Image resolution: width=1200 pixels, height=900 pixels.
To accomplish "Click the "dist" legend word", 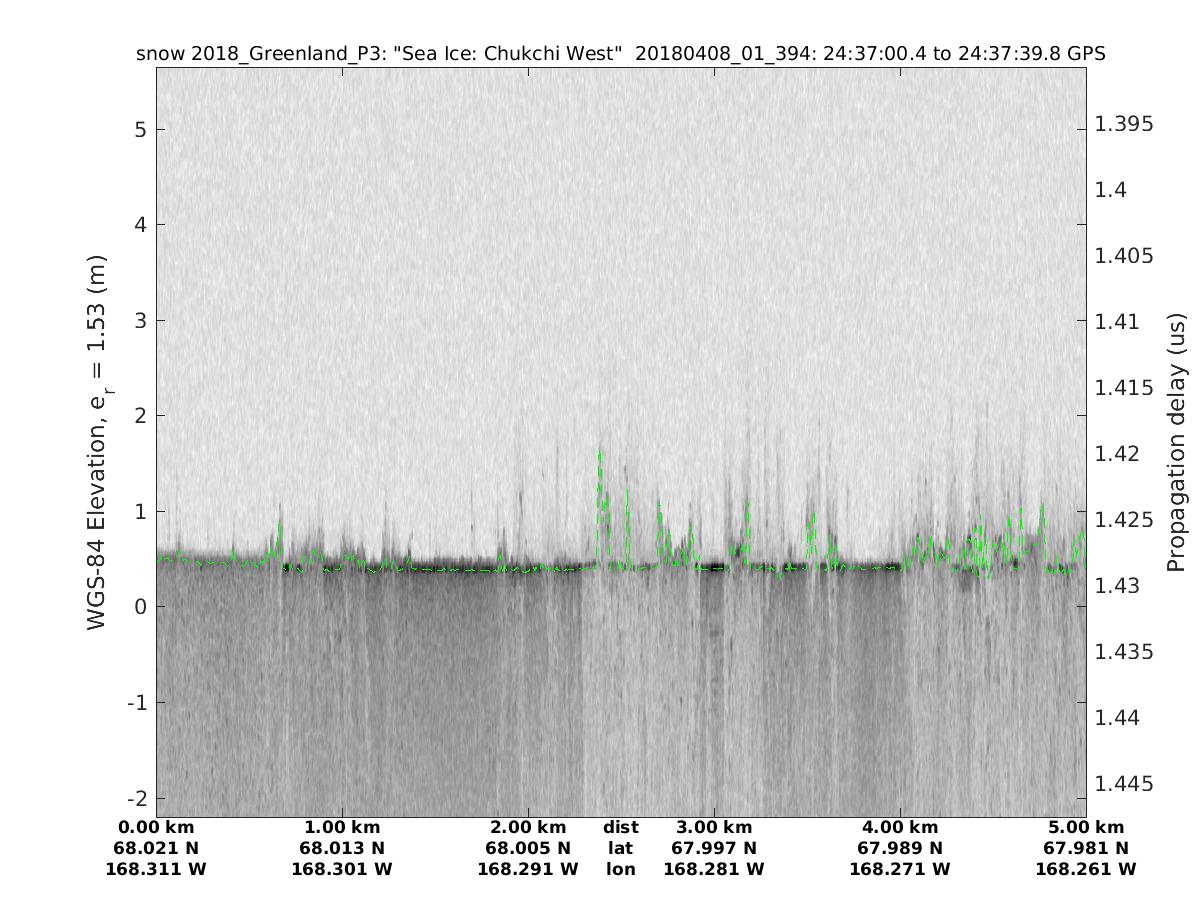I will click(x=620, y=827).
